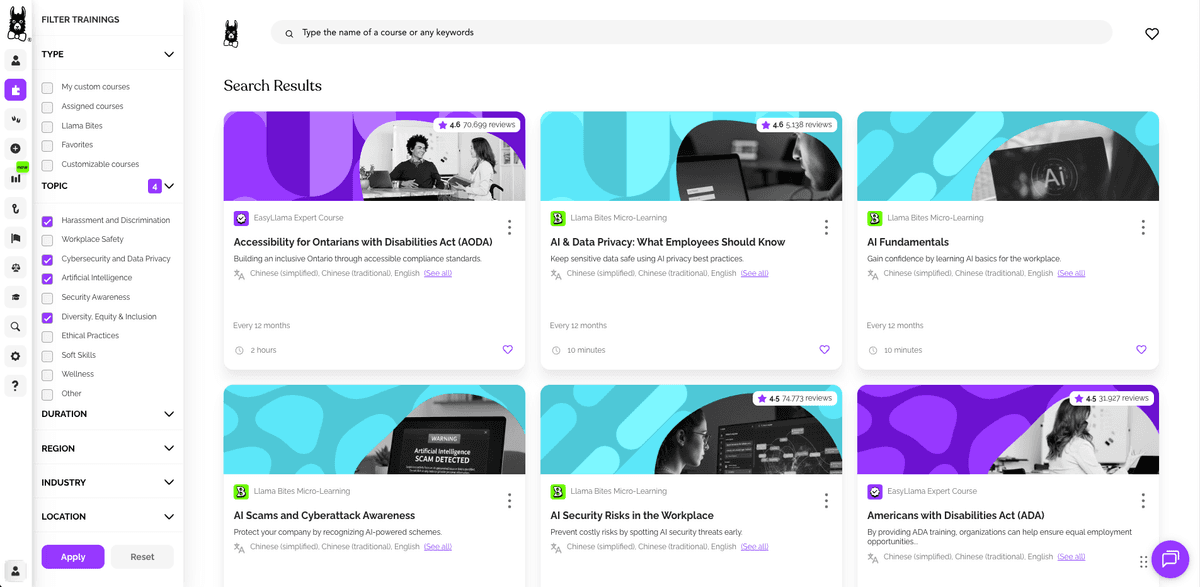Collapse the Type filter section
Screen dimensions: 1200x587
point(168,55)
